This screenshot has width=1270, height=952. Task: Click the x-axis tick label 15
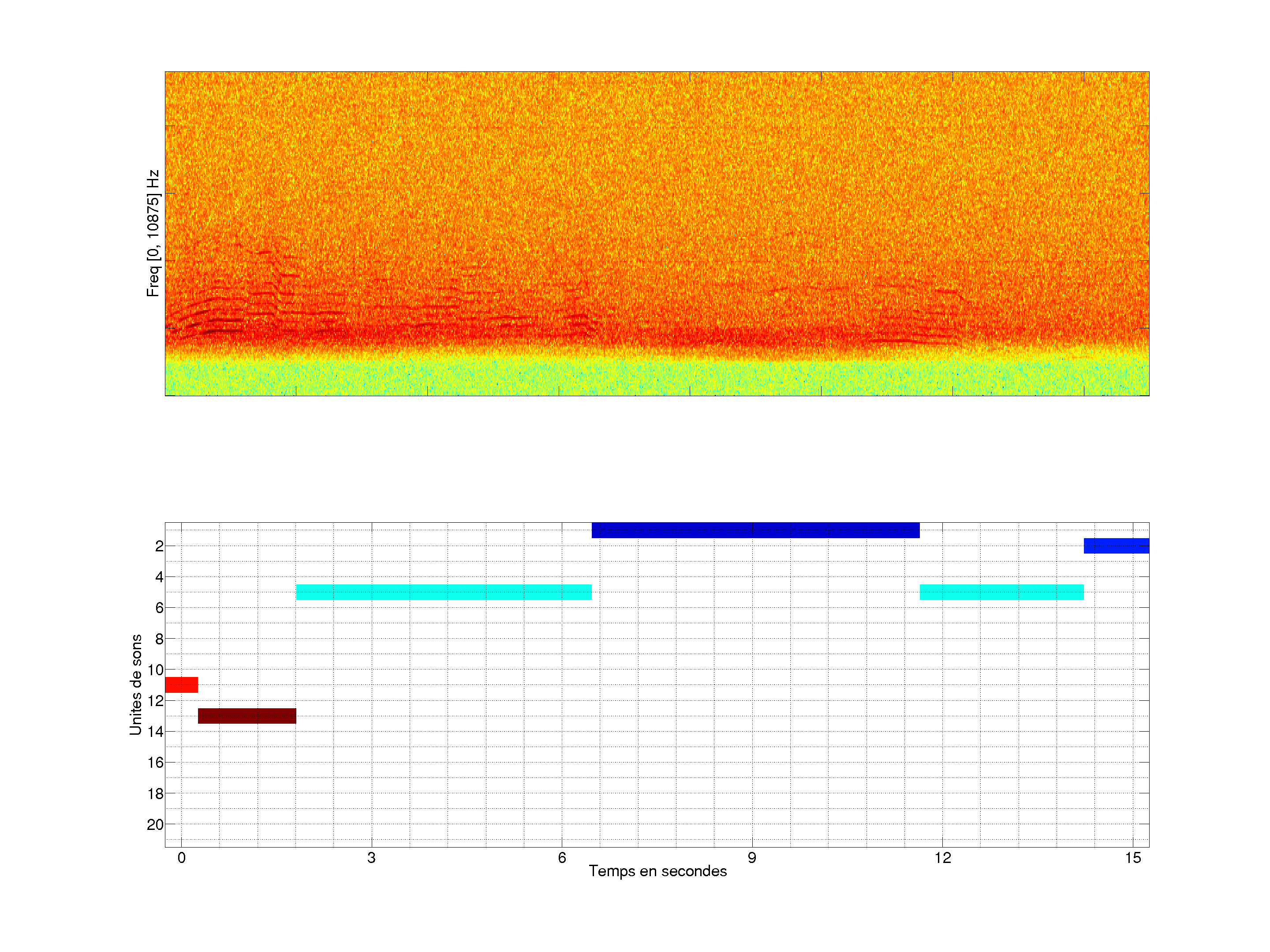[1132, 858]
